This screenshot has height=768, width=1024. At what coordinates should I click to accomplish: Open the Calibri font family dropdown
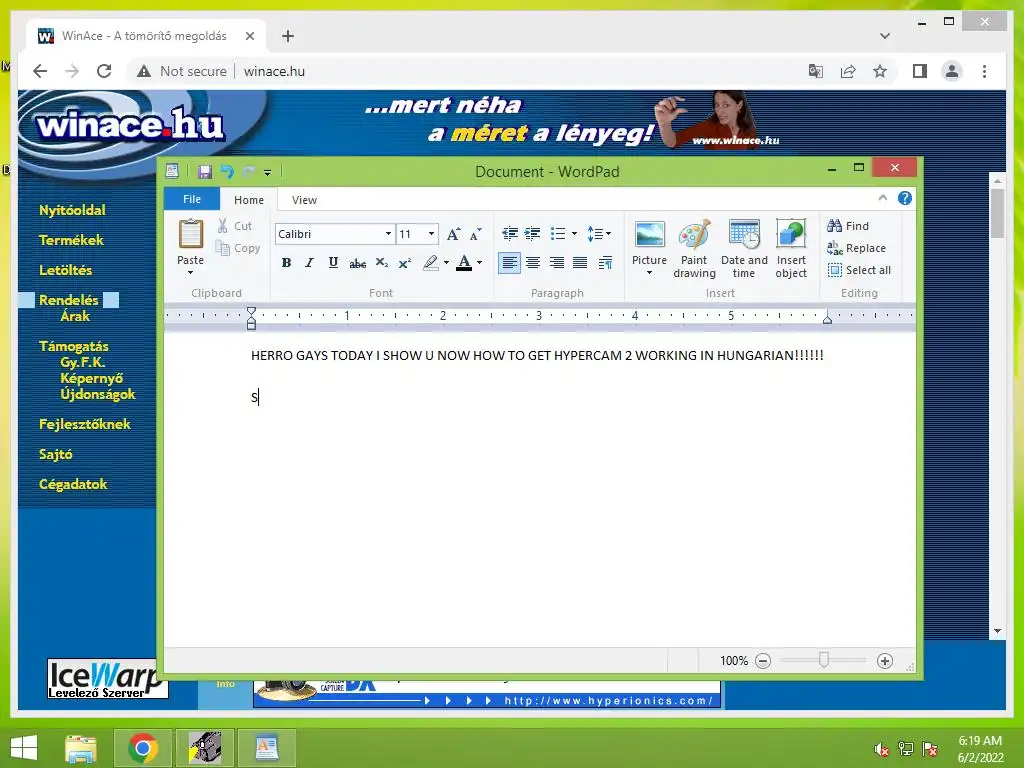pyautogui.click(x=388, y=234)
